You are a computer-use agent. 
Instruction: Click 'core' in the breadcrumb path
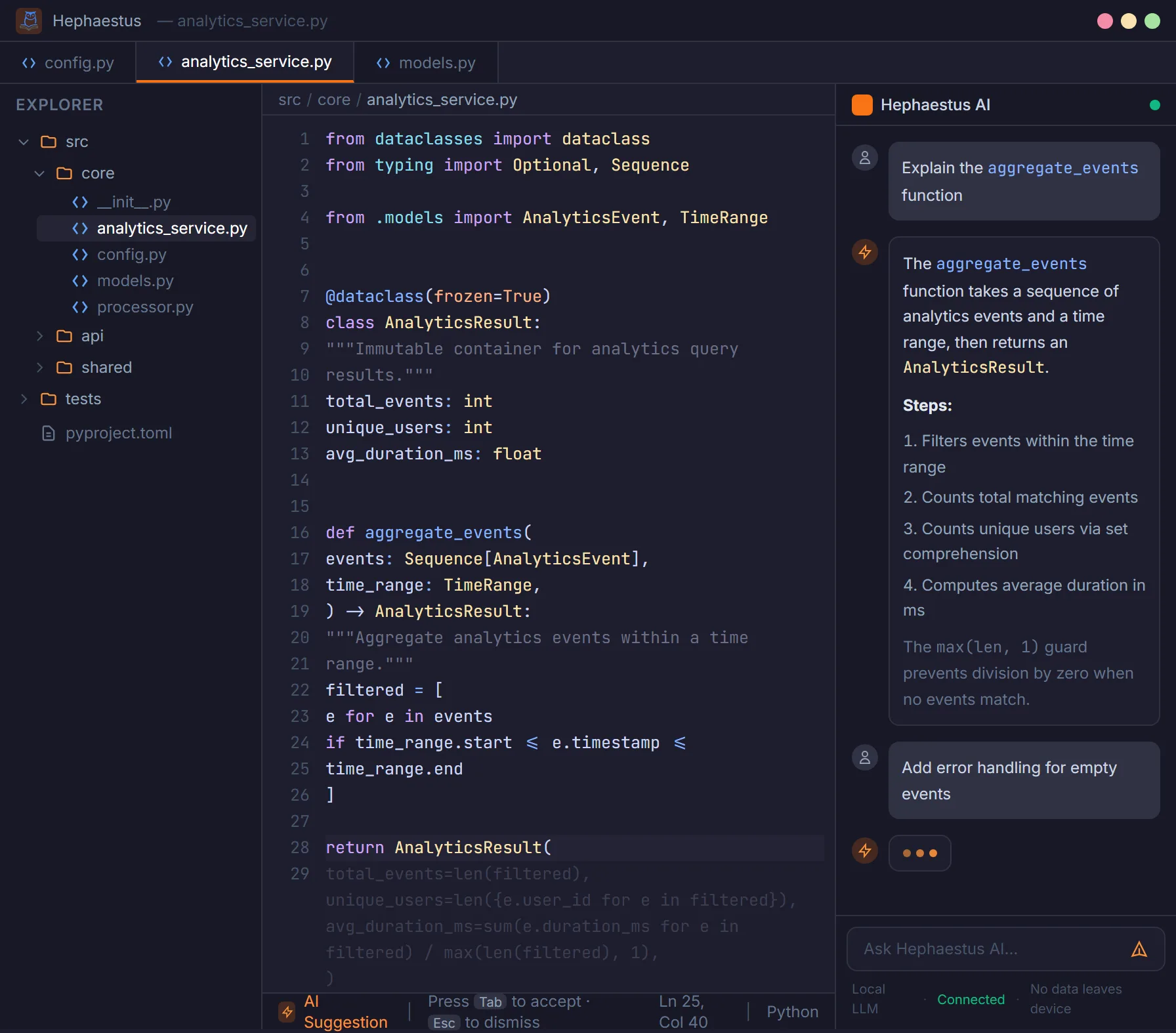click(x=334, y=100)
